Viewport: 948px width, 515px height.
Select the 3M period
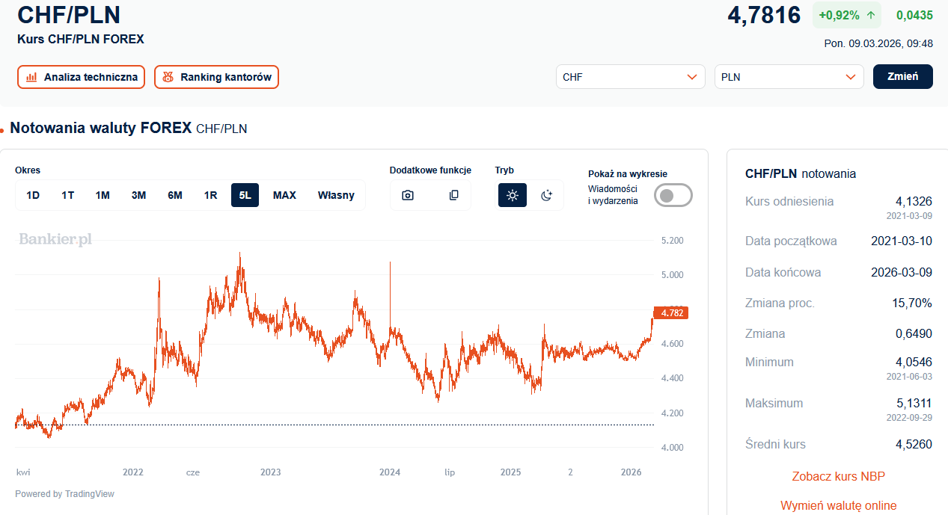138,195
